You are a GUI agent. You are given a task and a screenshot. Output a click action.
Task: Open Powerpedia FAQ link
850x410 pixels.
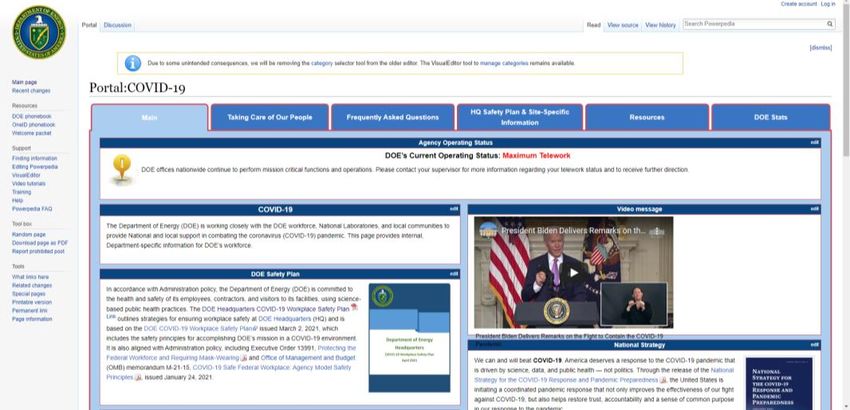point(32,209)
